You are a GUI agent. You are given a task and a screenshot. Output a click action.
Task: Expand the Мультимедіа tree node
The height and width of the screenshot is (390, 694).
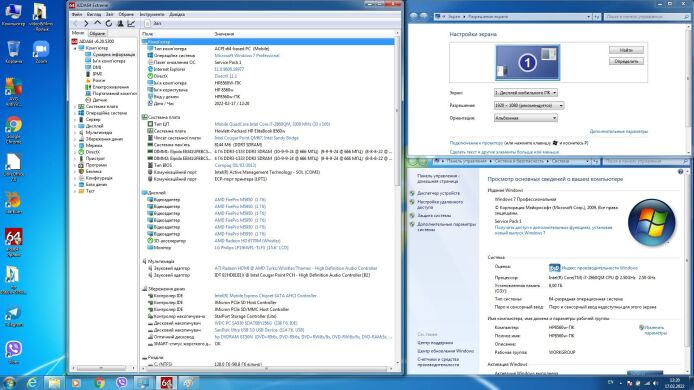tap(75, 132)
